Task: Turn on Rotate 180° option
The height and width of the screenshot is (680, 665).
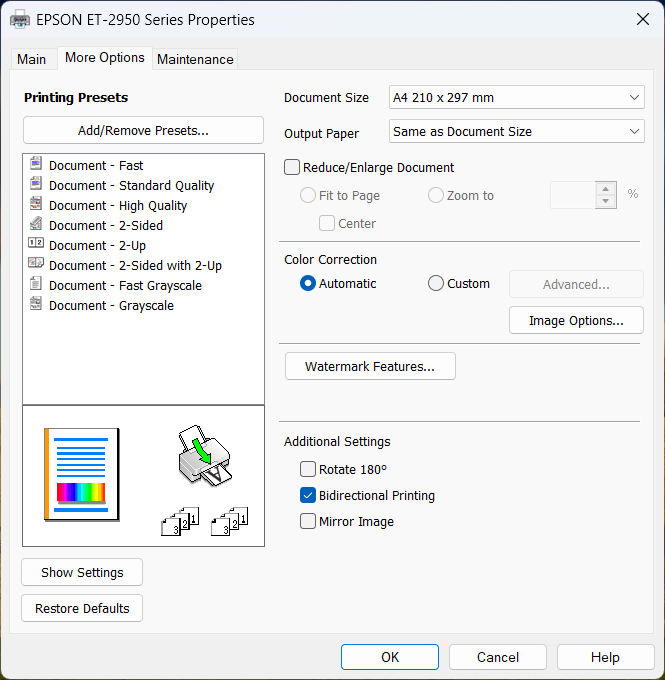Action: [308, 469]
